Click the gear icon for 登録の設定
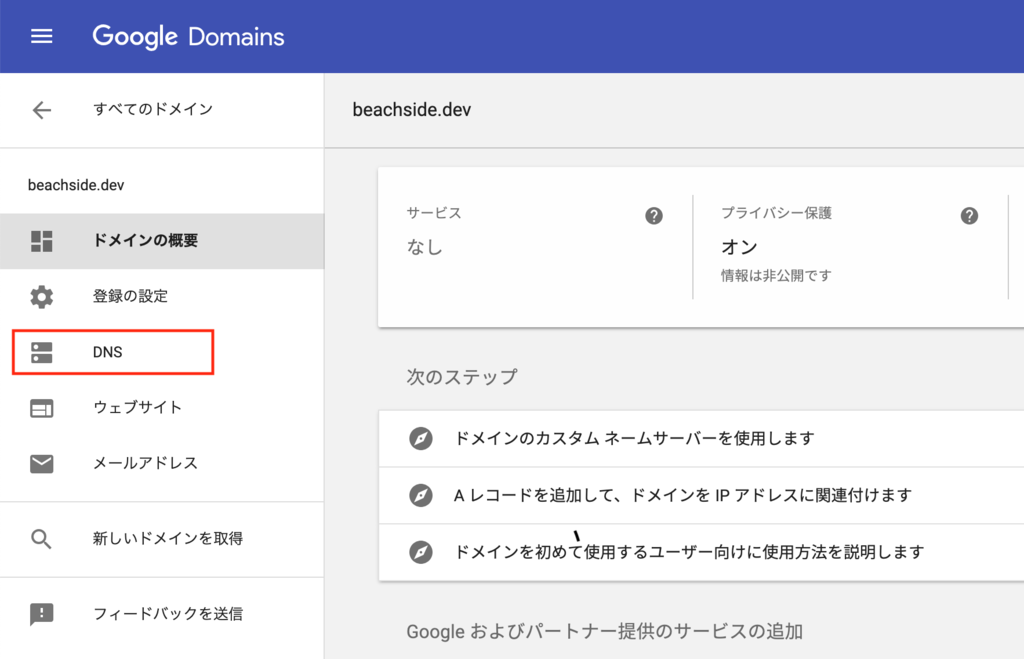Screen dimensions: 1024x659 (42, 297)
